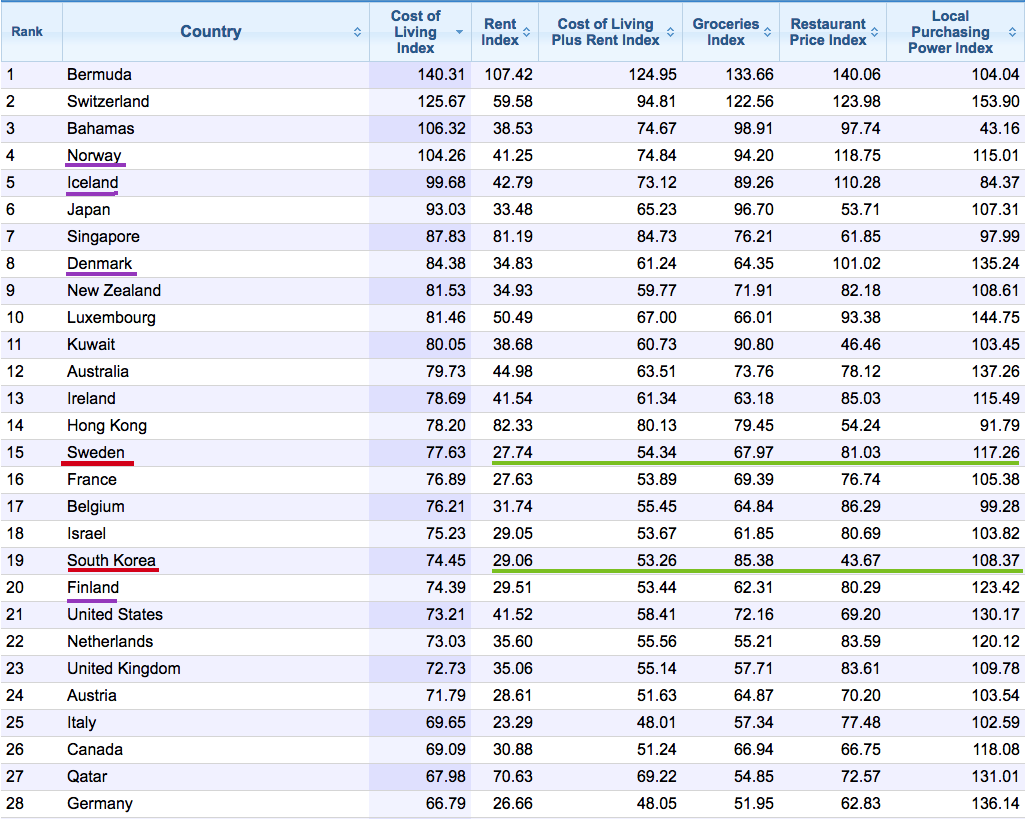Select Switzerland in the country list

(107, 101)
